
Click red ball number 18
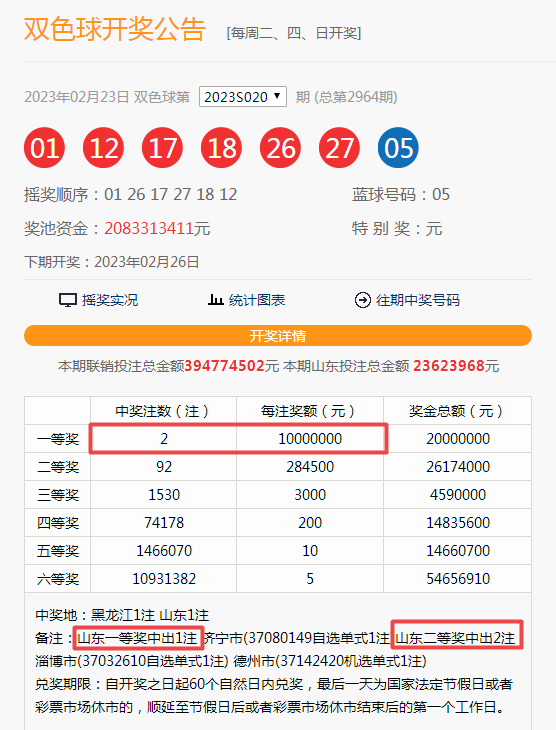tap(221, 148)
